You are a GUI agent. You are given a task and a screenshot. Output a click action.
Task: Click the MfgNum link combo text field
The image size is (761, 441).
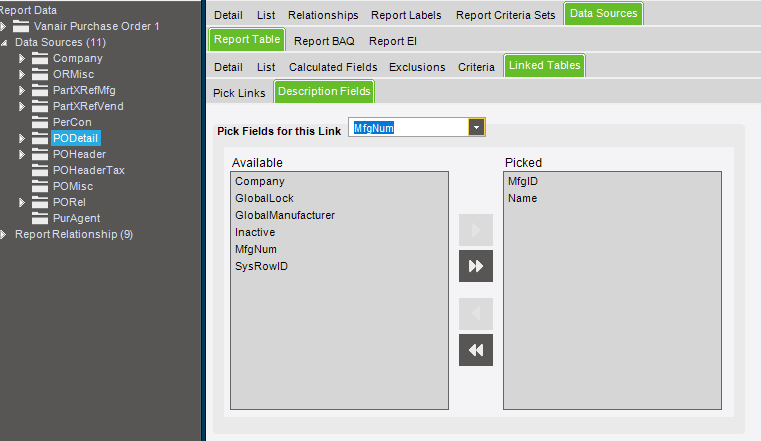(409, 128)
